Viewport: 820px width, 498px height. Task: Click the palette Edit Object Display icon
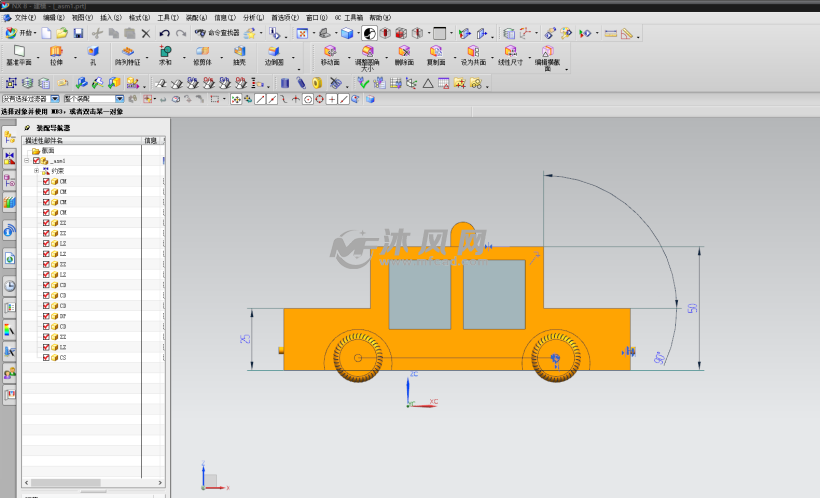(566, 33)
